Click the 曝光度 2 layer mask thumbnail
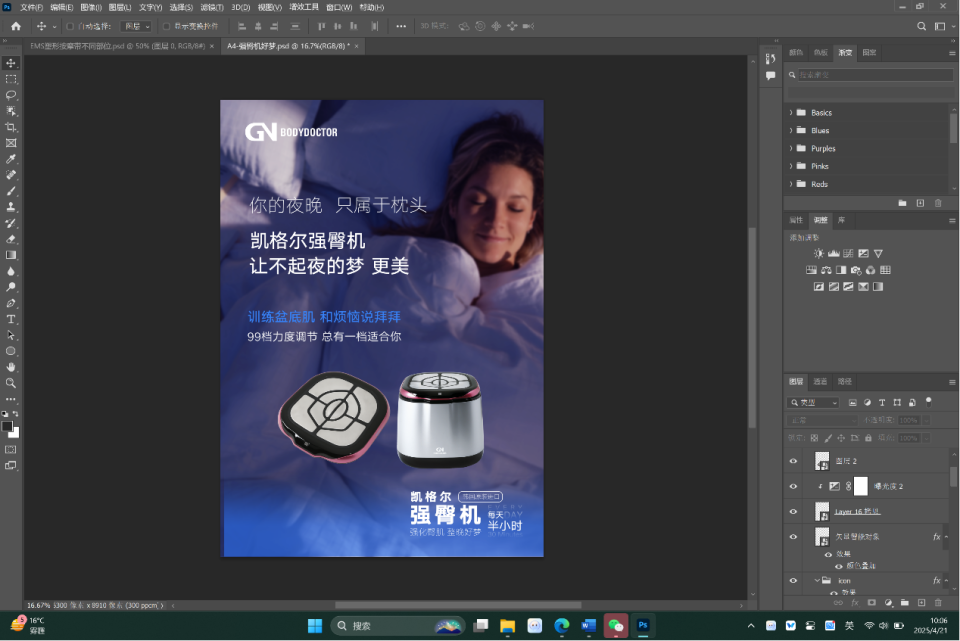The width and height of the screenshot is (960, 641). 861,486
